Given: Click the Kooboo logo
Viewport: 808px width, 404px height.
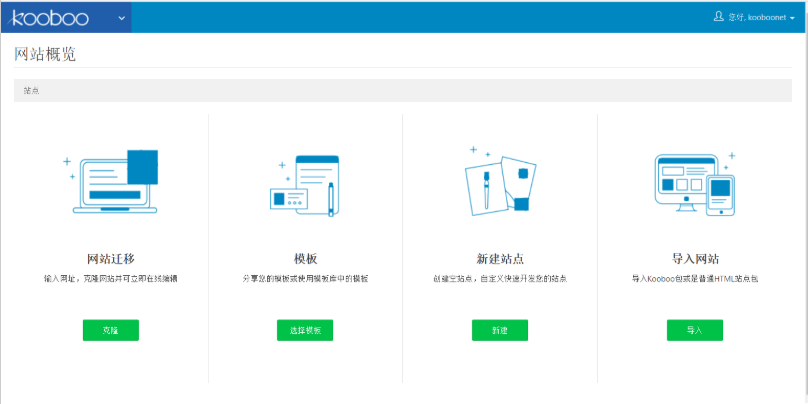Looking at the screenshot, I should 50,18.
